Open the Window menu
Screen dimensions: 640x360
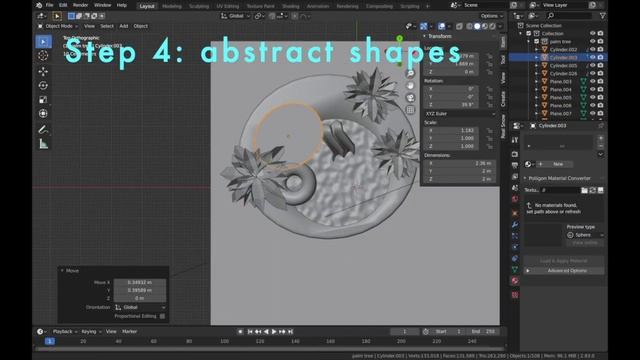tap(102, 5)
